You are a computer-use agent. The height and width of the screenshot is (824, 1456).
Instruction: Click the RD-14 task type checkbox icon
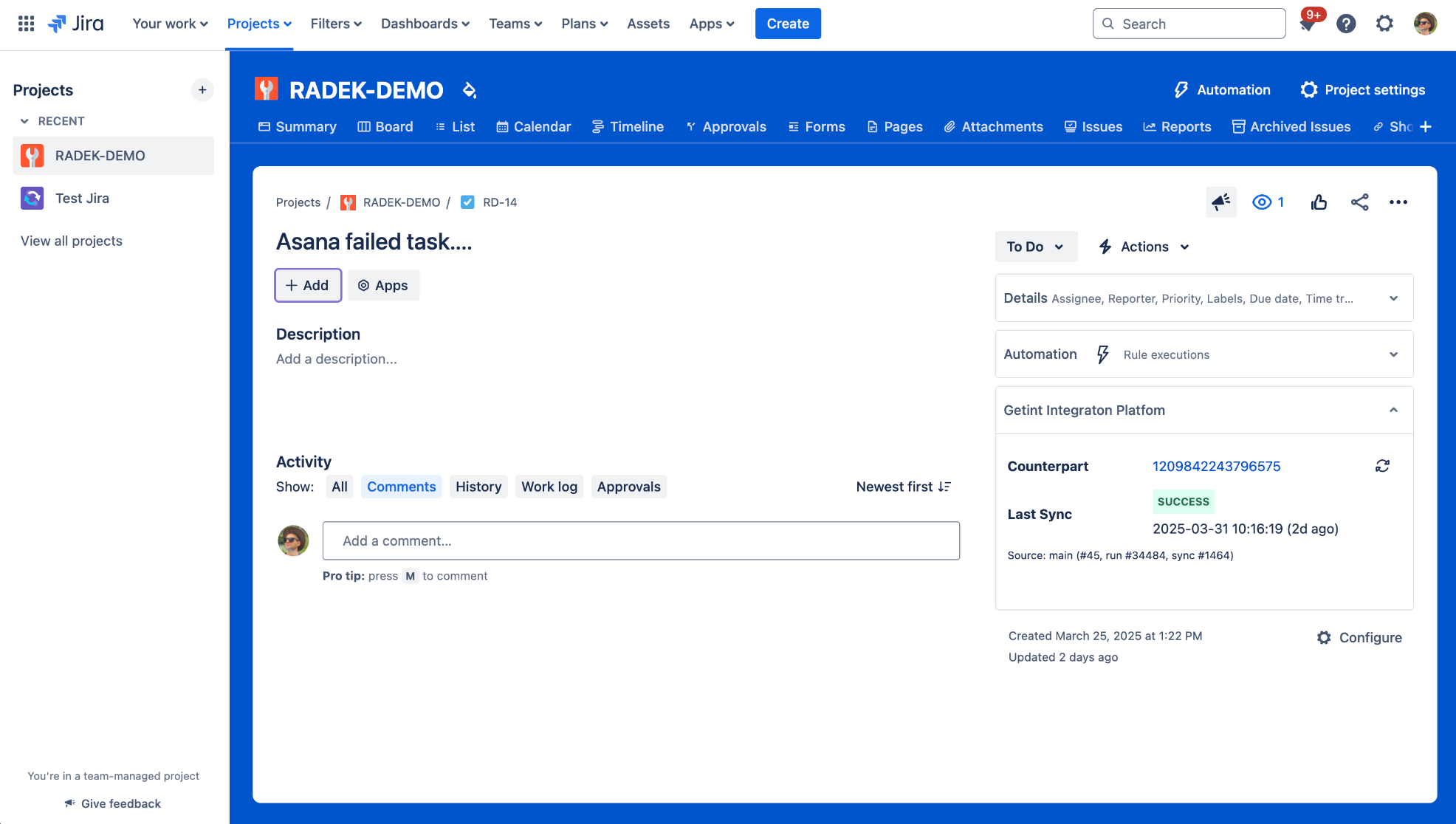[467, 202]
